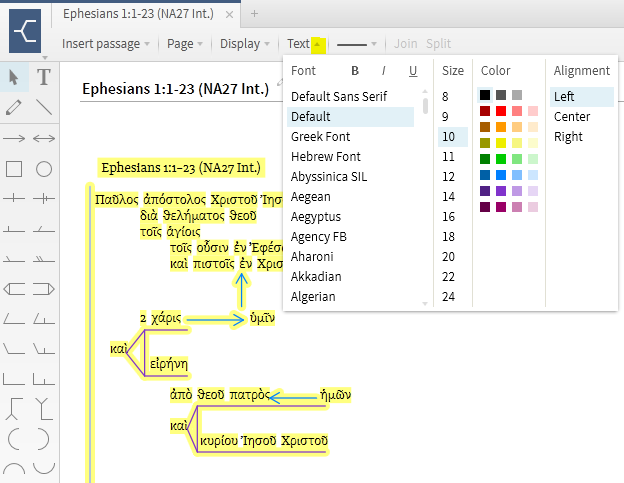Select the downward-opening Y fork shape
The width and height of the screenshot is (624, 483).
pyautogui.click(x=14, y=408)
